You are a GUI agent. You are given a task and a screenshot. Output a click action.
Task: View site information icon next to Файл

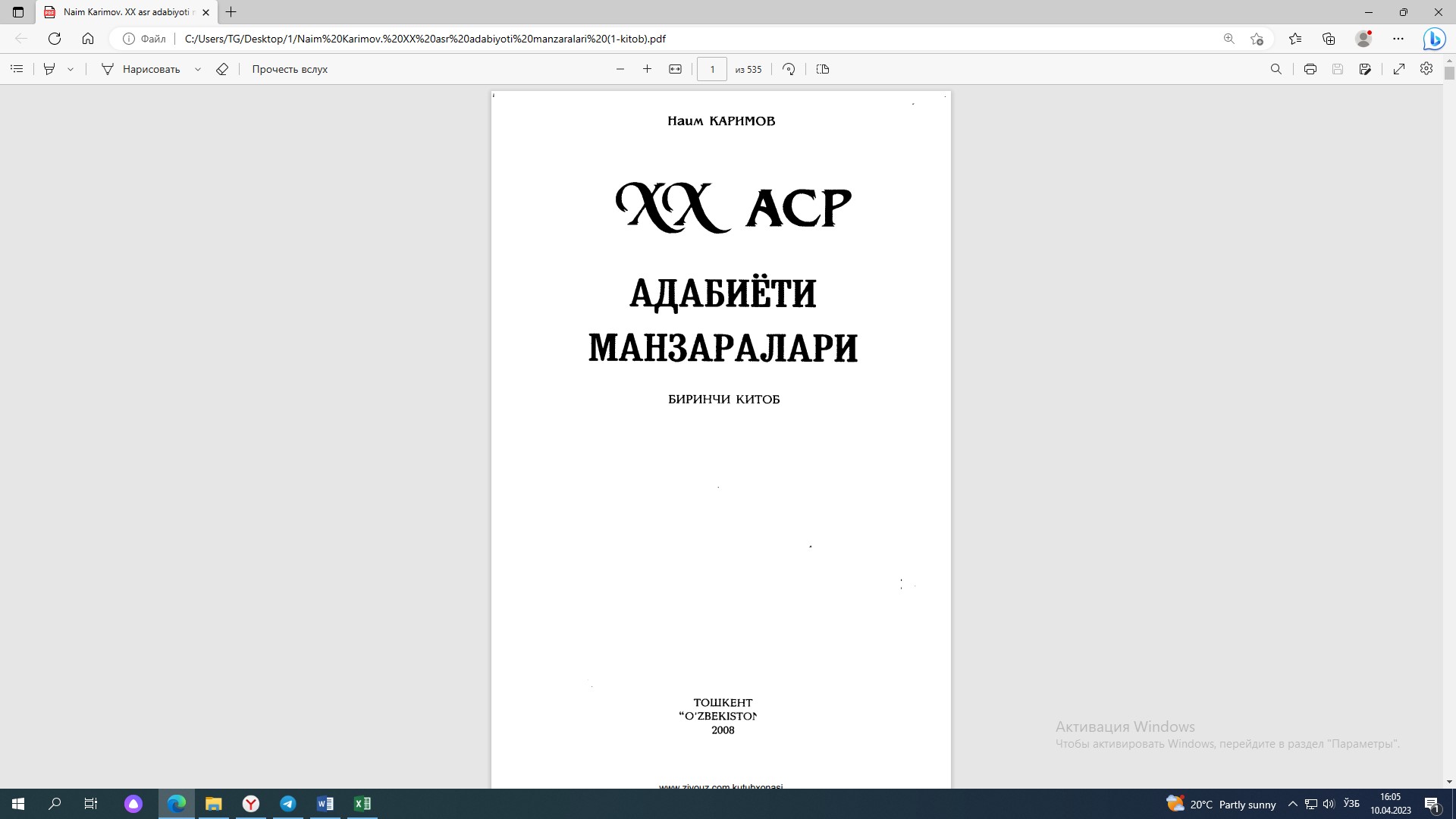(129, 39)
